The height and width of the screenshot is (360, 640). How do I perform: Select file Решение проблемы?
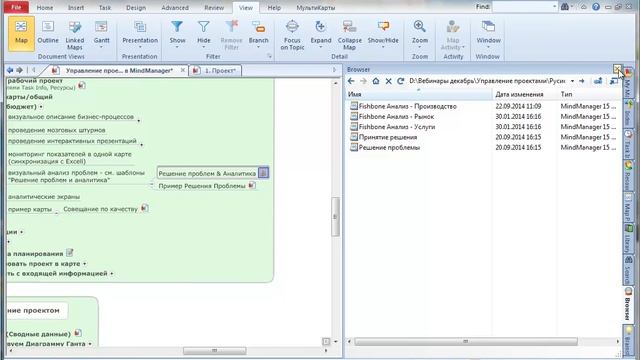tap(385, 147)
